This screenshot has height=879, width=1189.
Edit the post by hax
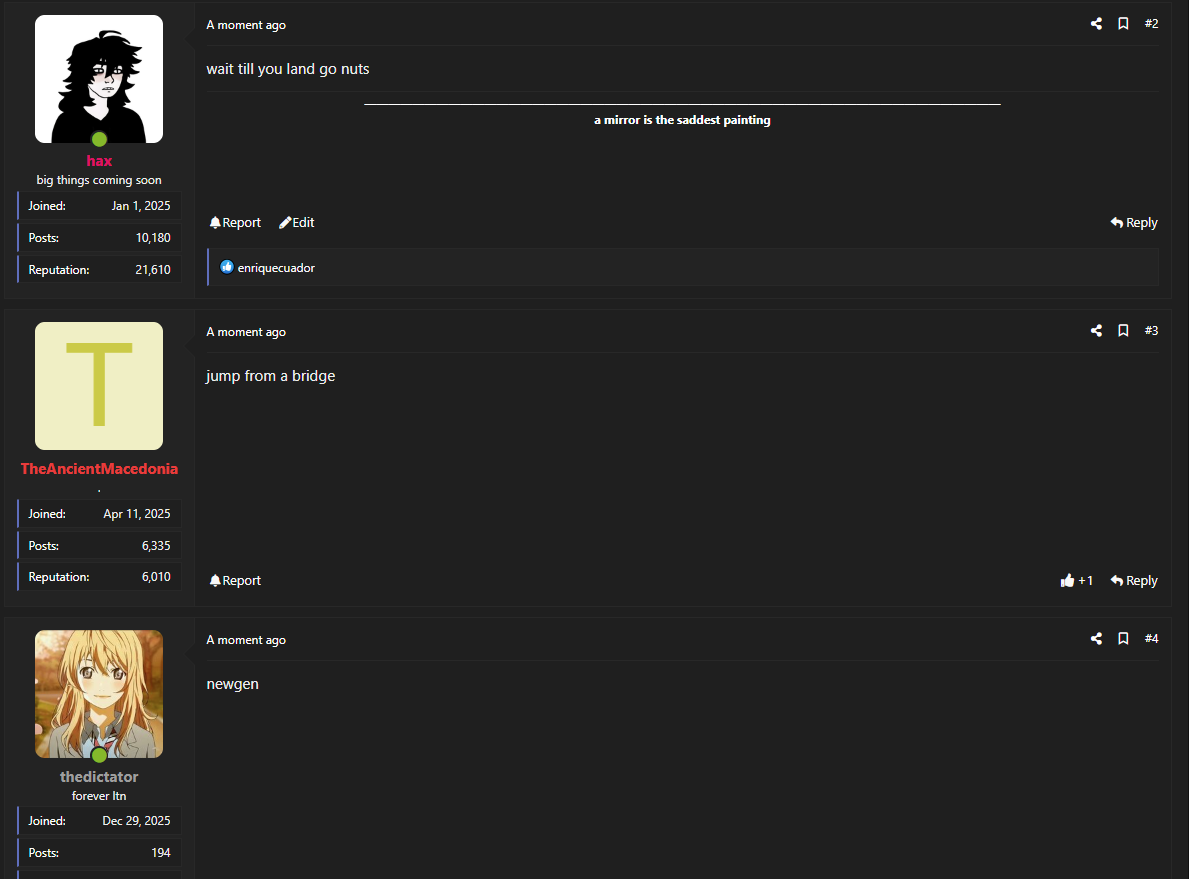click(x=297, y=223)
